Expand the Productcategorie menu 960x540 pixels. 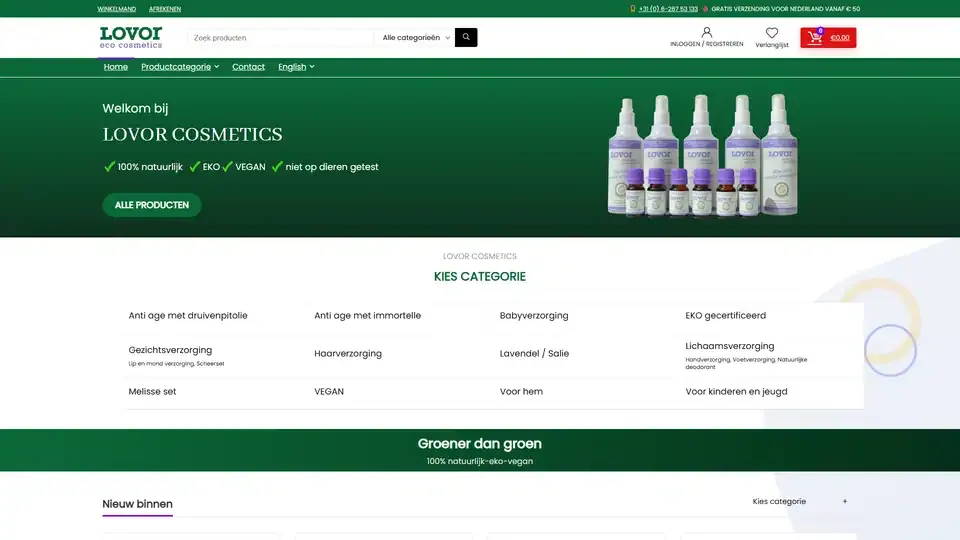pyautogui.click(x=180, y=67)
